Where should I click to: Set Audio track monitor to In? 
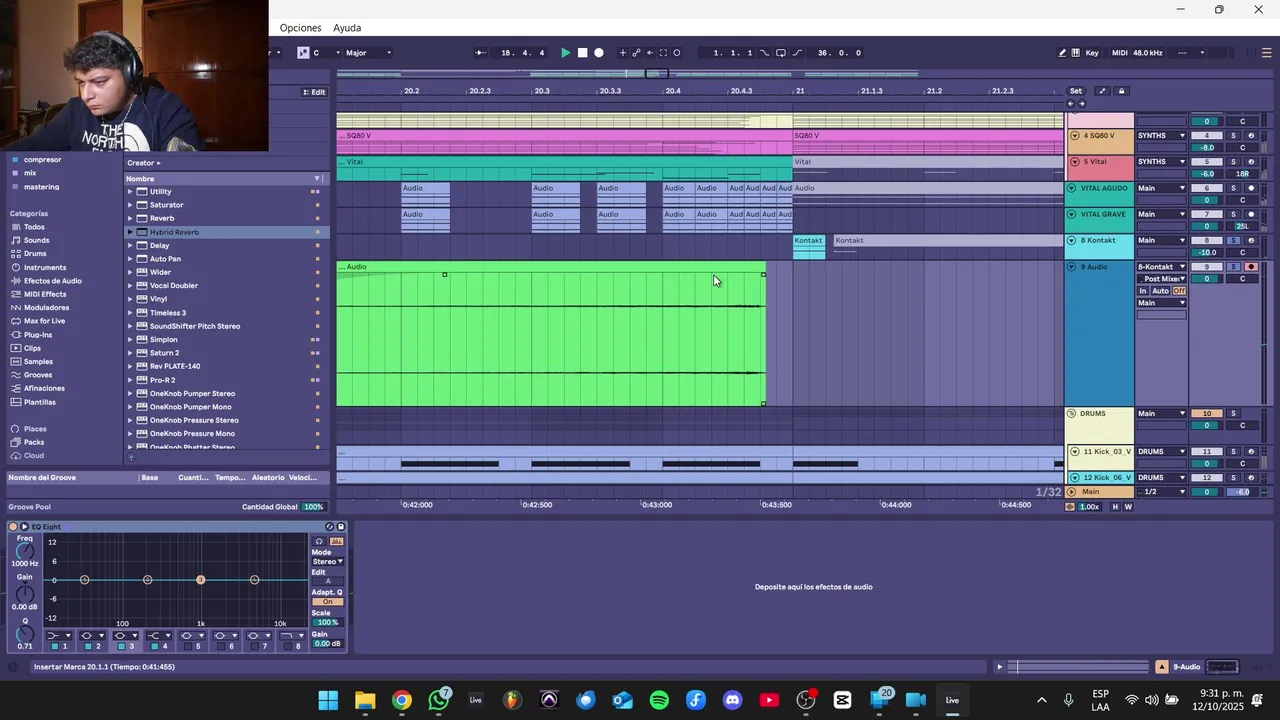(1143, 291)
